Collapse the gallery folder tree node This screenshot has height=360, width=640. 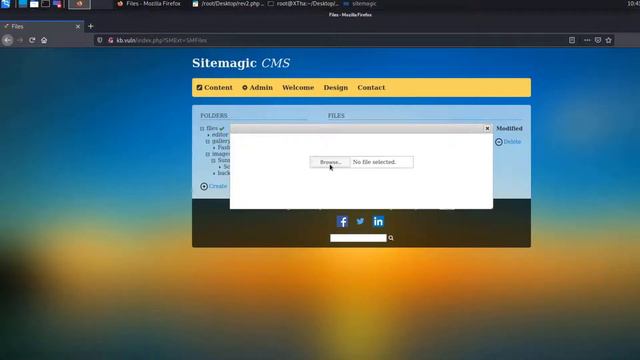click(208, 141)
